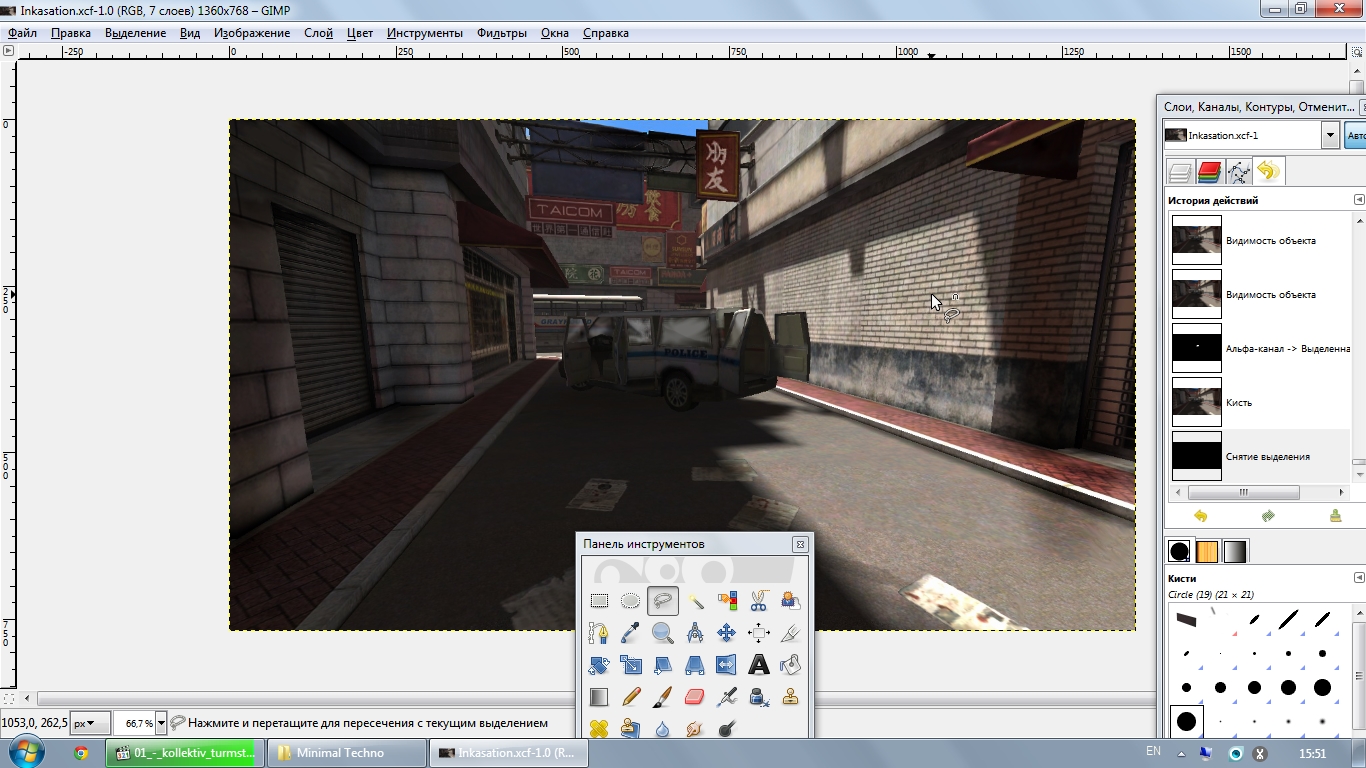Open the image selector dropdown for Inkasation.xcf-1

pos(1330,135)
